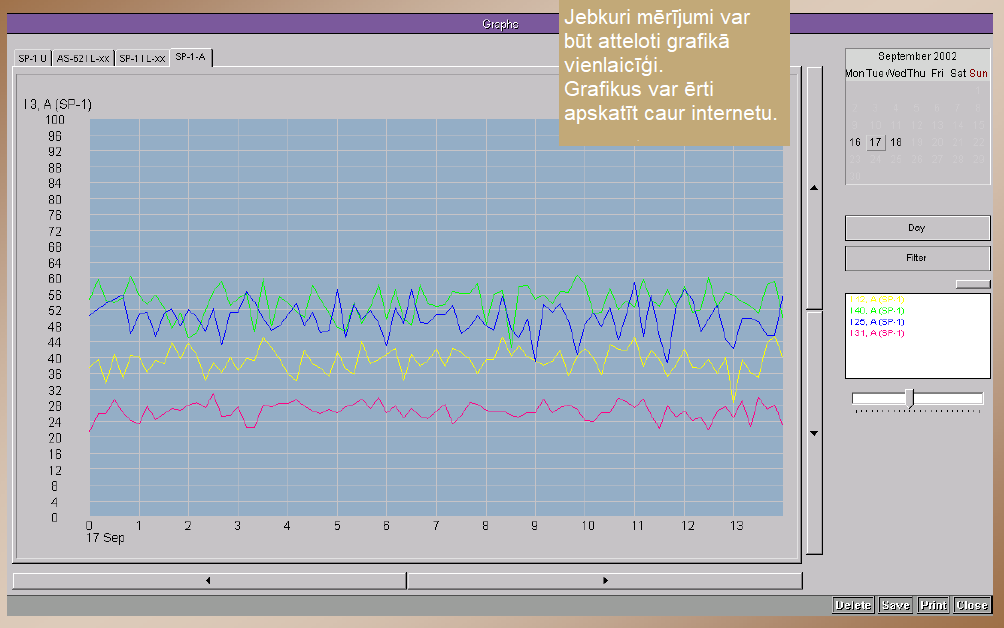Select day 16 in the calendar
The image size is (1004, 628).
point(855,142)
